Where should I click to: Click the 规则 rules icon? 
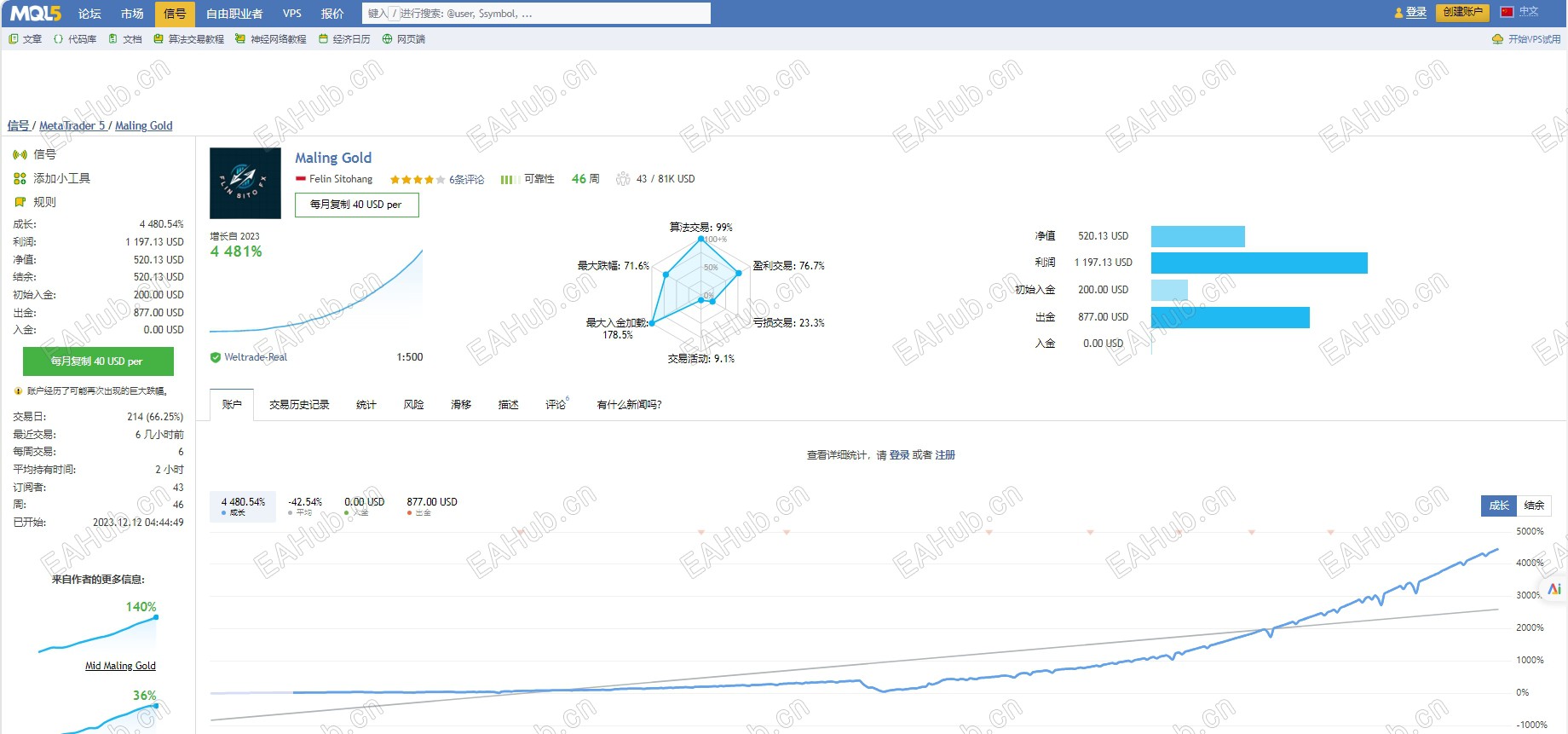[x=20, y=202]
